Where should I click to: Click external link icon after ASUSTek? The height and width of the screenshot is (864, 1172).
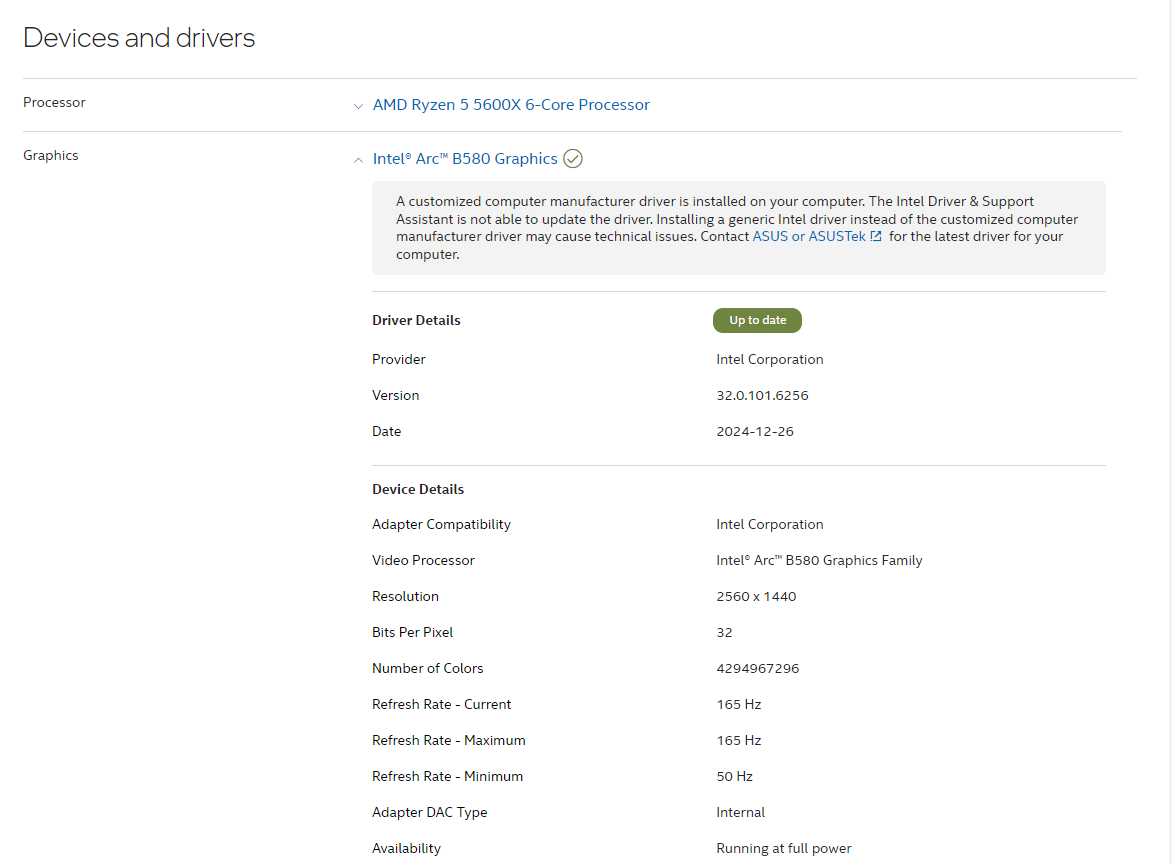(x=876, y=236)
